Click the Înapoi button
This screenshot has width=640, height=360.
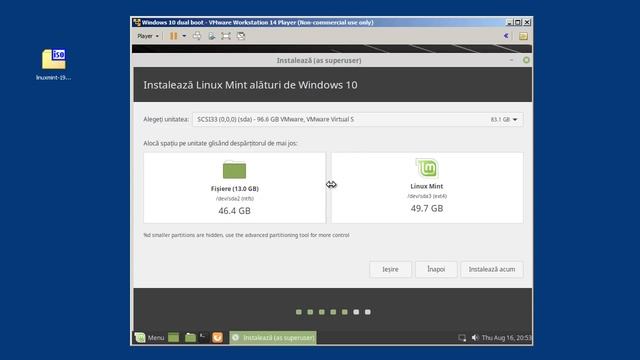coord(436,269)
